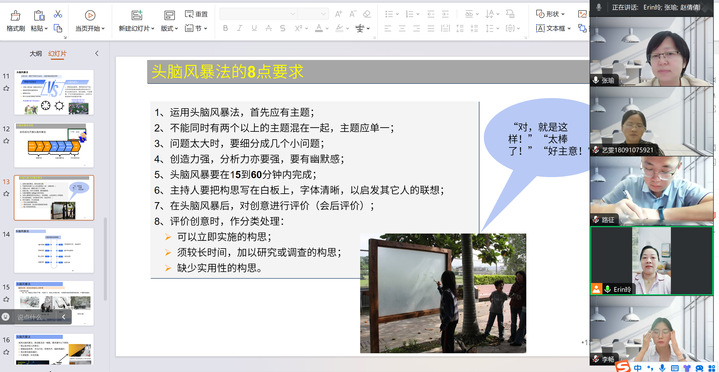Click the copy icon below scissors
Image resolution: width=719 pixels, height=372 pixels.
(x=58, y=28)
